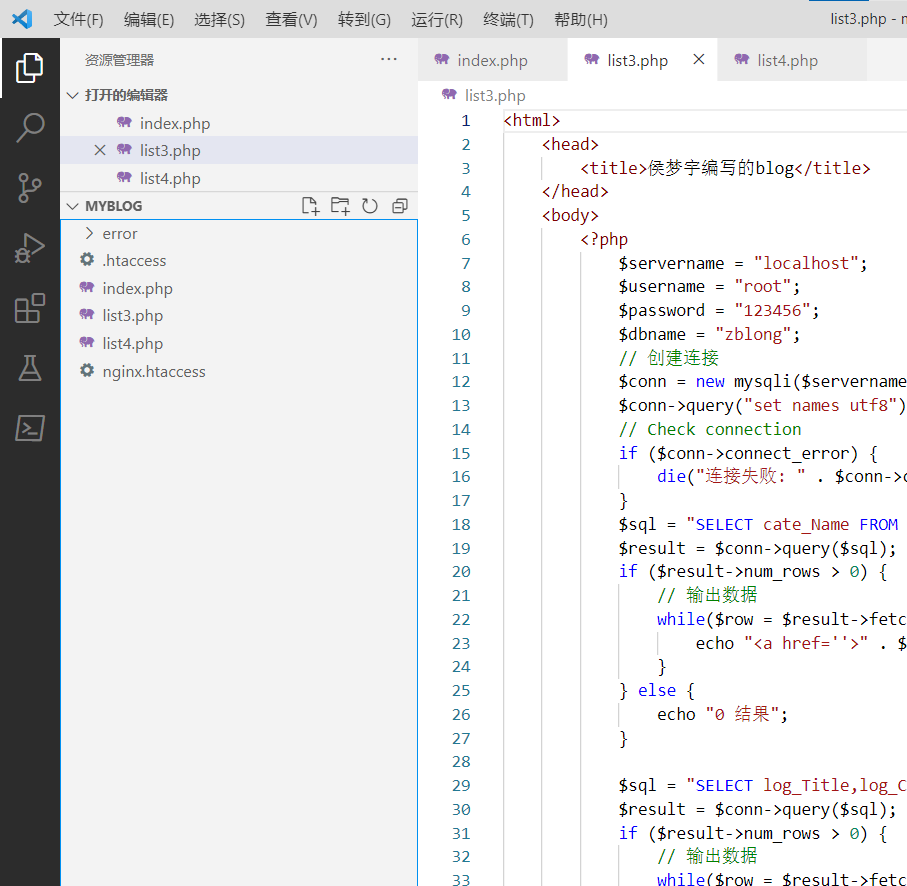Screen dimensions: 907x886
Task: Click PHP icon beside index.php in MYBLOG
Action: pos(87,287)
